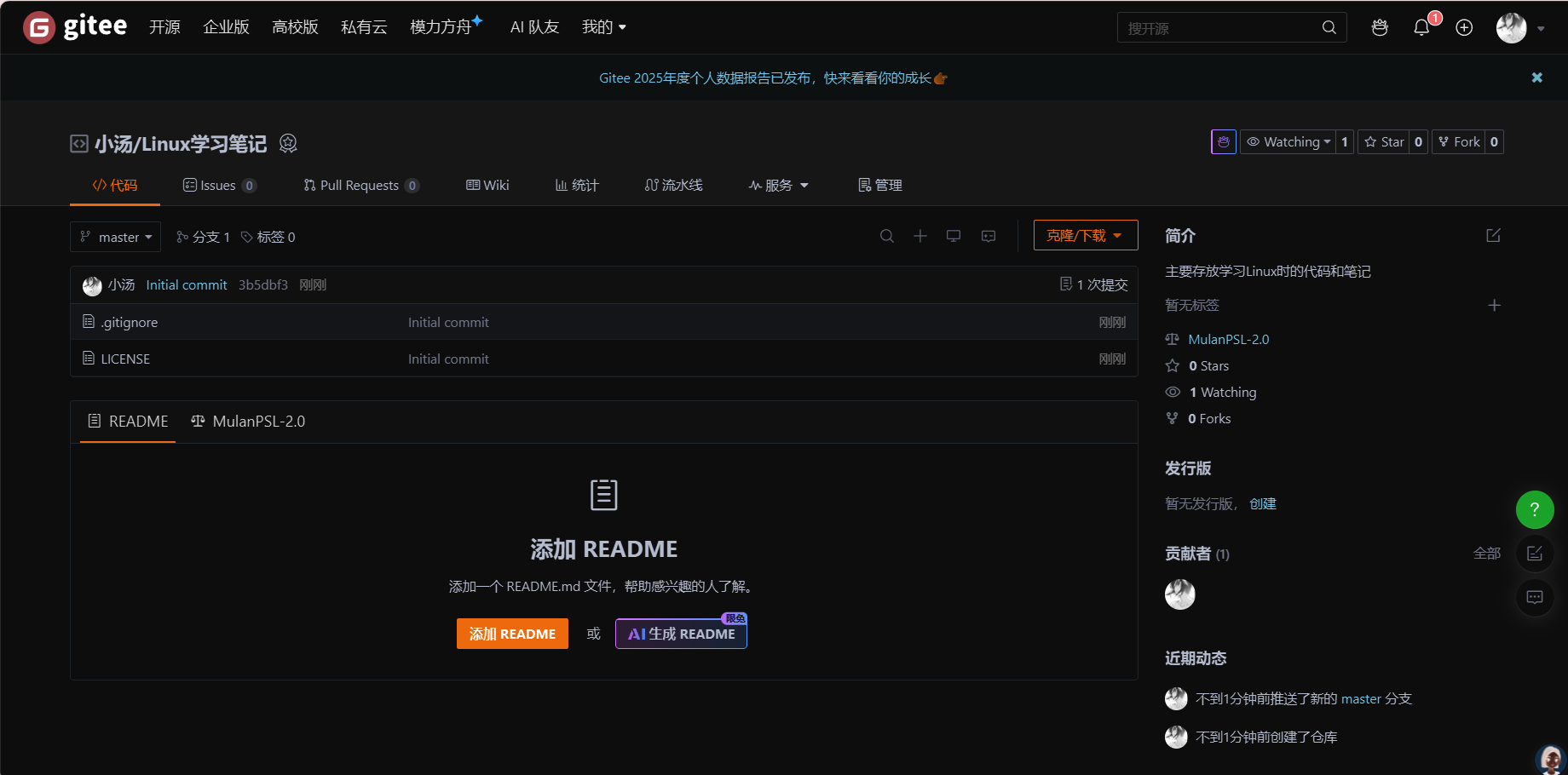Open MulanPSL-2.0 license link in sidebar

pos(1229,339)
